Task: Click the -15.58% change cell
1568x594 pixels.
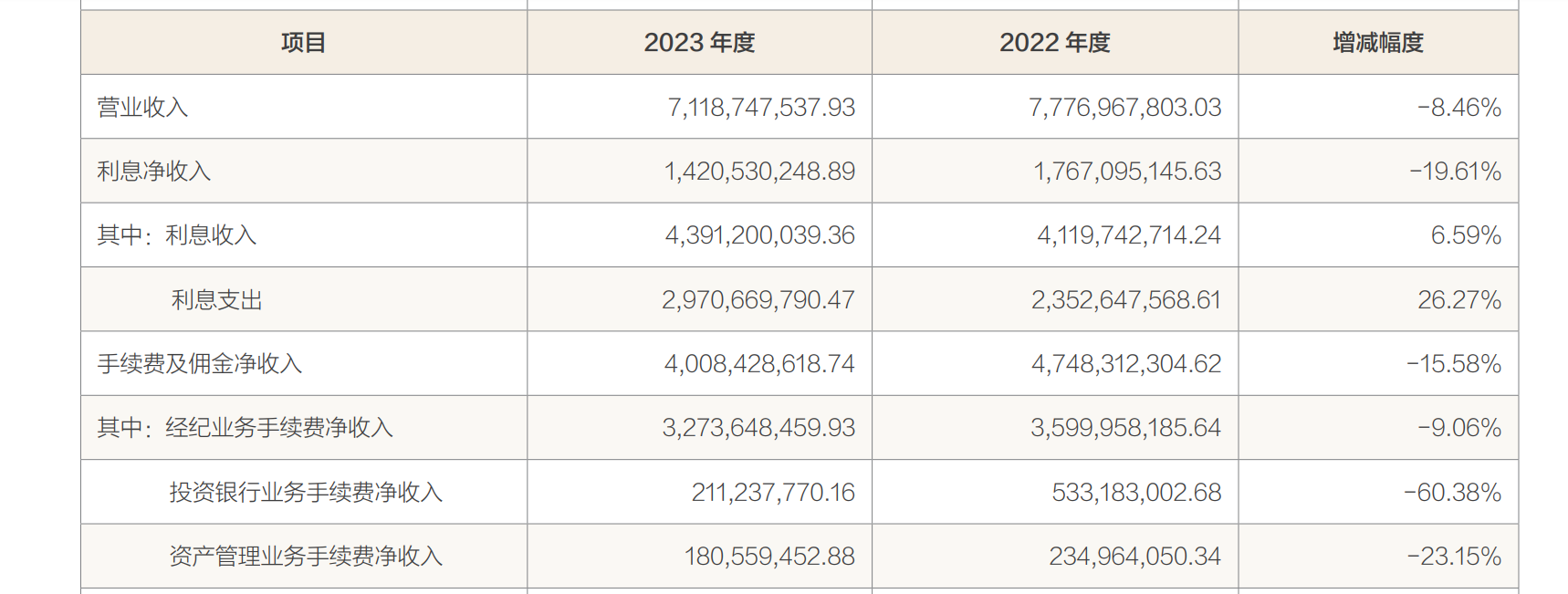Action: [1453, 364]
